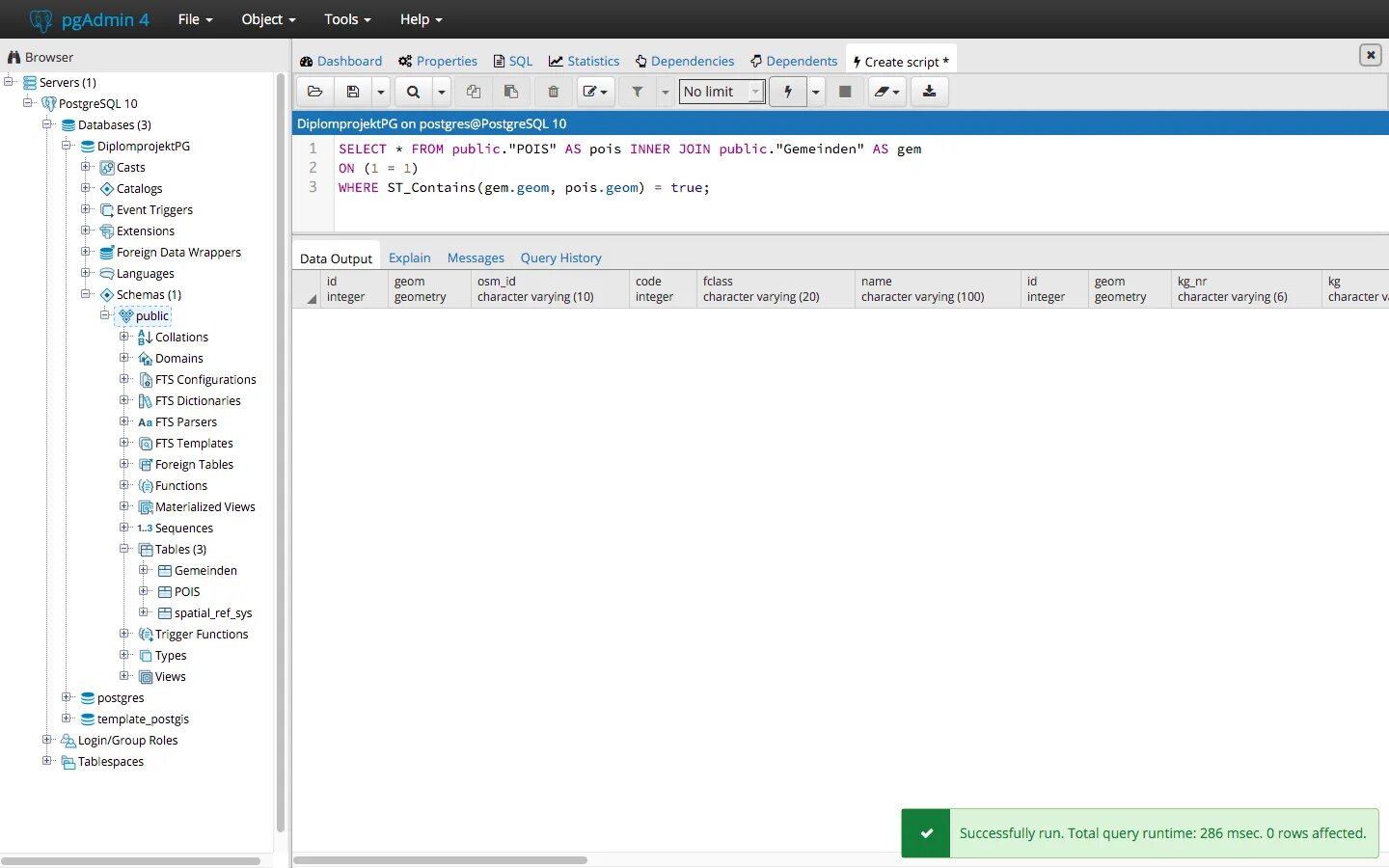
Task: Click the data grid horizontal scrollbar
Action: coord(441,860)
